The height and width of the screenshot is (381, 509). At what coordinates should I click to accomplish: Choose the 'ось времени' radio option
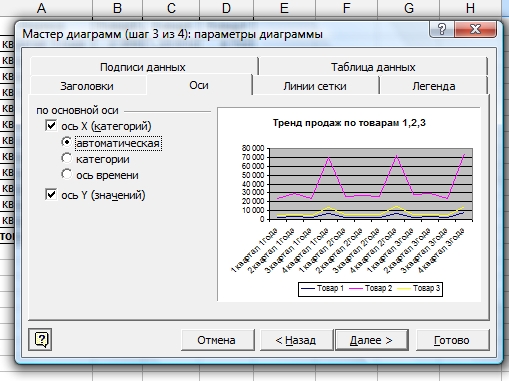pyautogui.click(x=67, y=174)
